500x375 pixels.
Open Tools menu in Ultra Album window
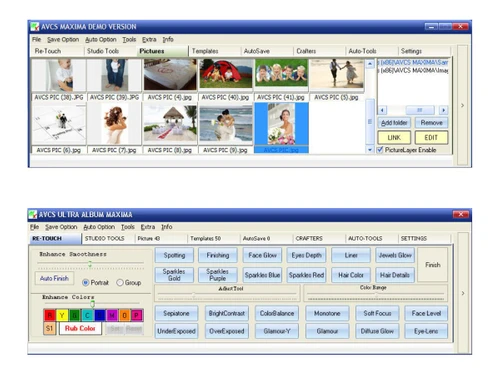pyautogui.click(x=128, y=227)
